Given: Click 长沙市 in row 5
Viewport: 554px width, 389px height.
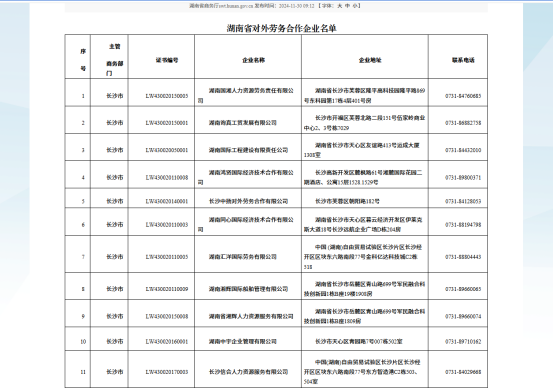Looking at the screenshot, I should (114, 201).
